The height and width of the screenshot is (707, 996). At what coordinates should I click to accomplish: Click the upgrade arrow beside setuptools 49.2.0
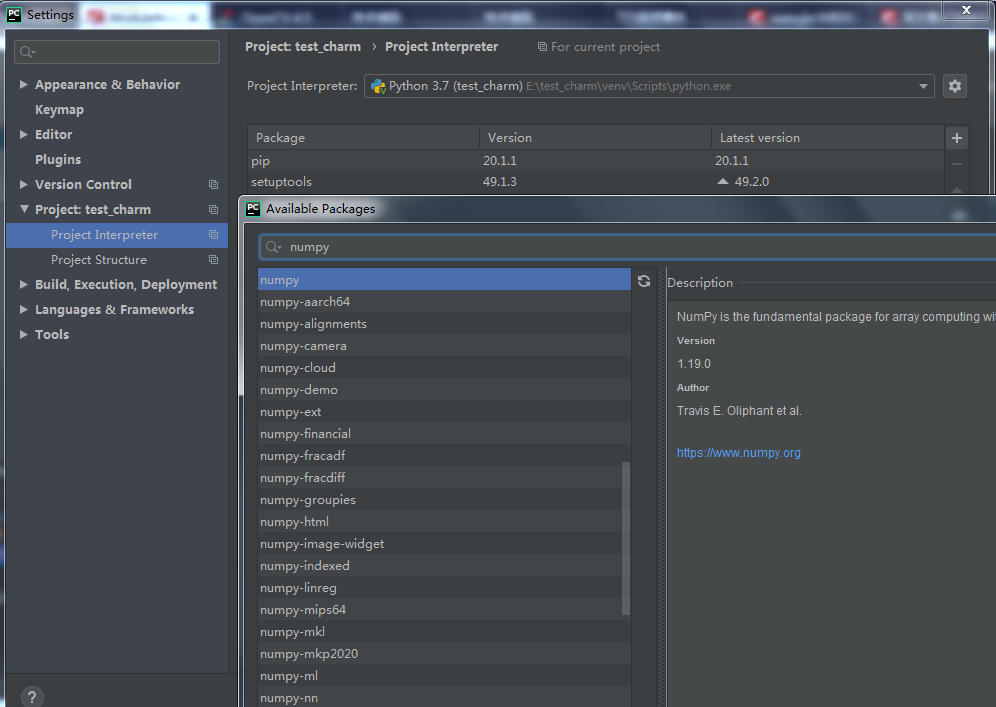point(724,181)
